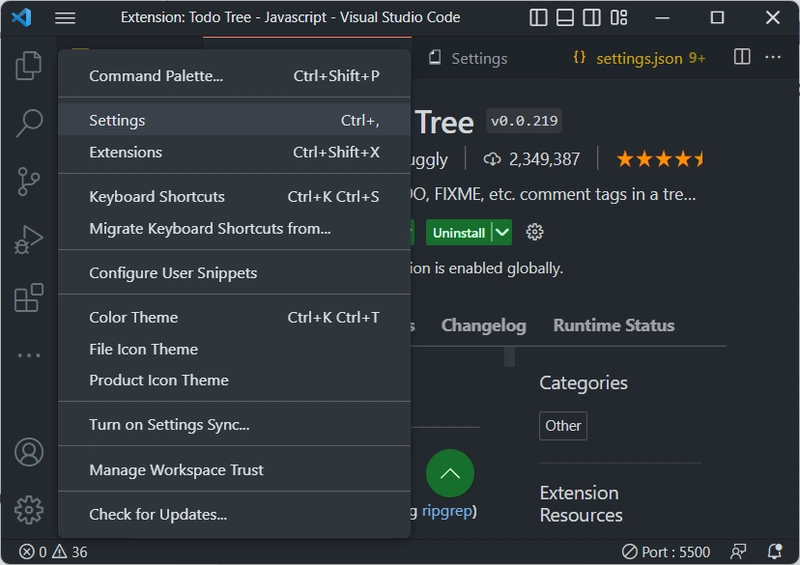Open the Extensions view in activity bar

click(x=29, y=298)
